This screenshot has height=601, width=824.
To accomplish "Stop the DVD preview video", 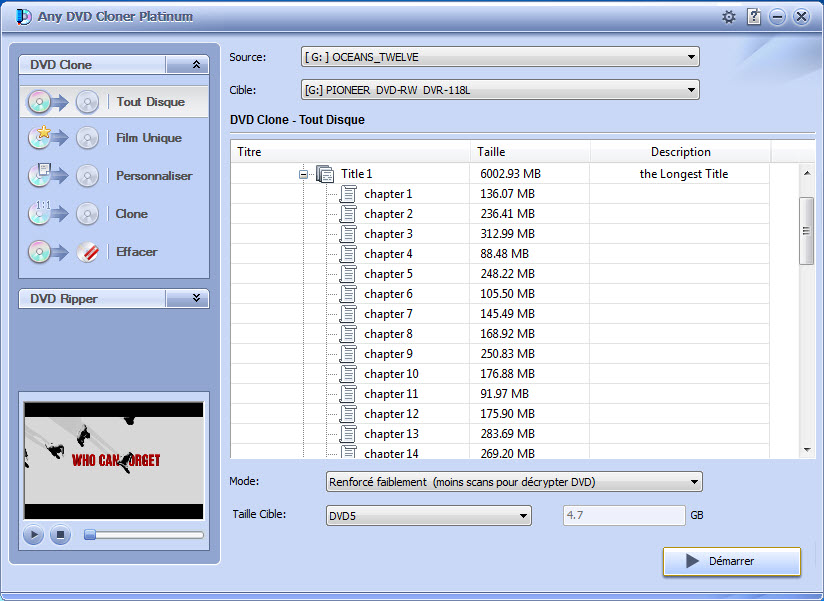I will pos(60,535).
